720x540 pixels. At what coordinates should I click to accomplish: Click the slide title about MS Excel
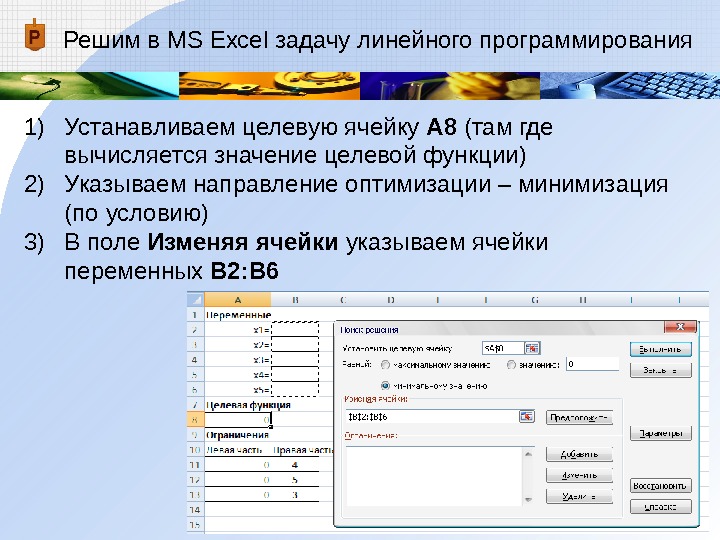(377, 40)
